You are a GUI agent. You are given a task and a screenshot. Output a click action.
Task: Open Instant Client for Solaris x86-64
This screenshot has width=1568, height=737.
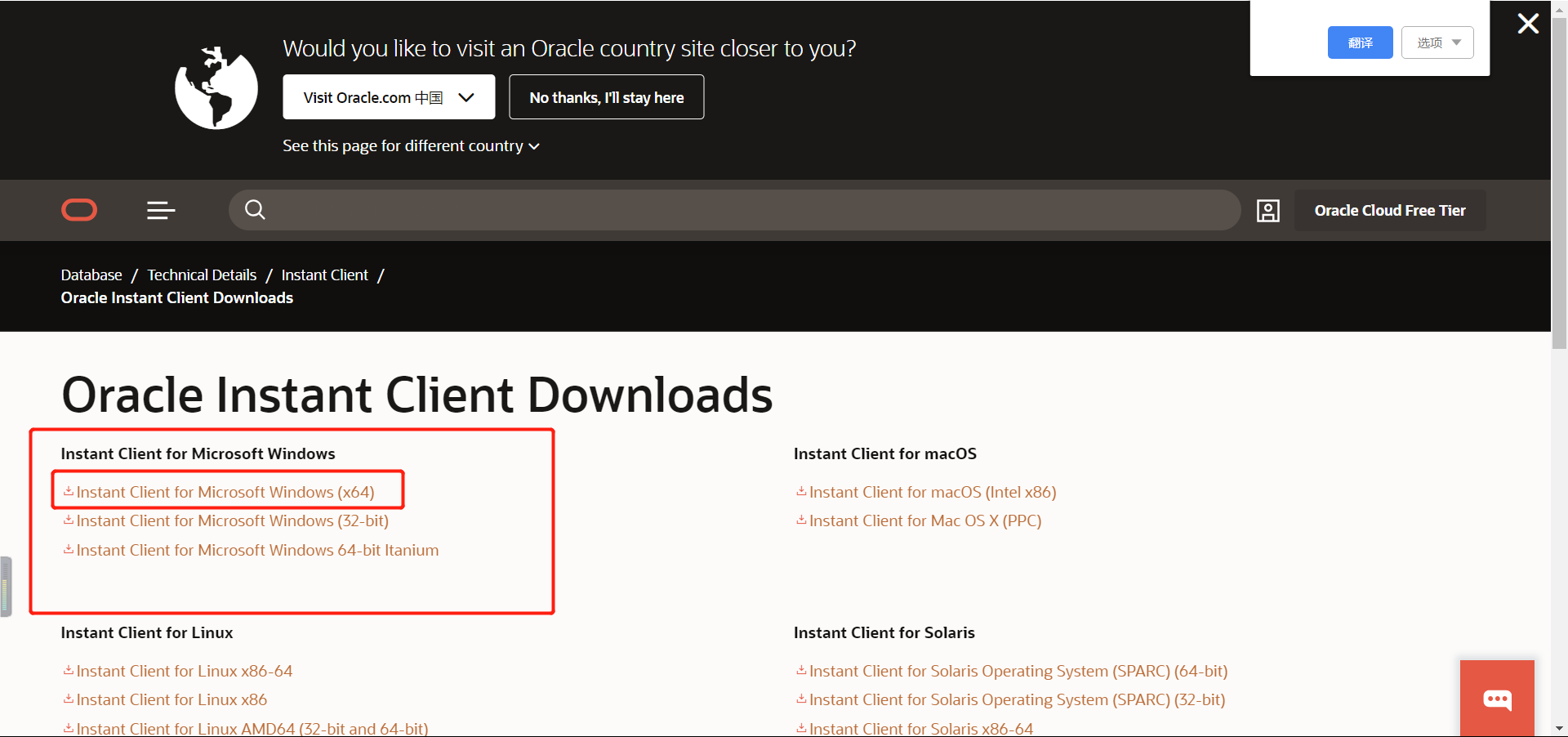coord(921,728)
